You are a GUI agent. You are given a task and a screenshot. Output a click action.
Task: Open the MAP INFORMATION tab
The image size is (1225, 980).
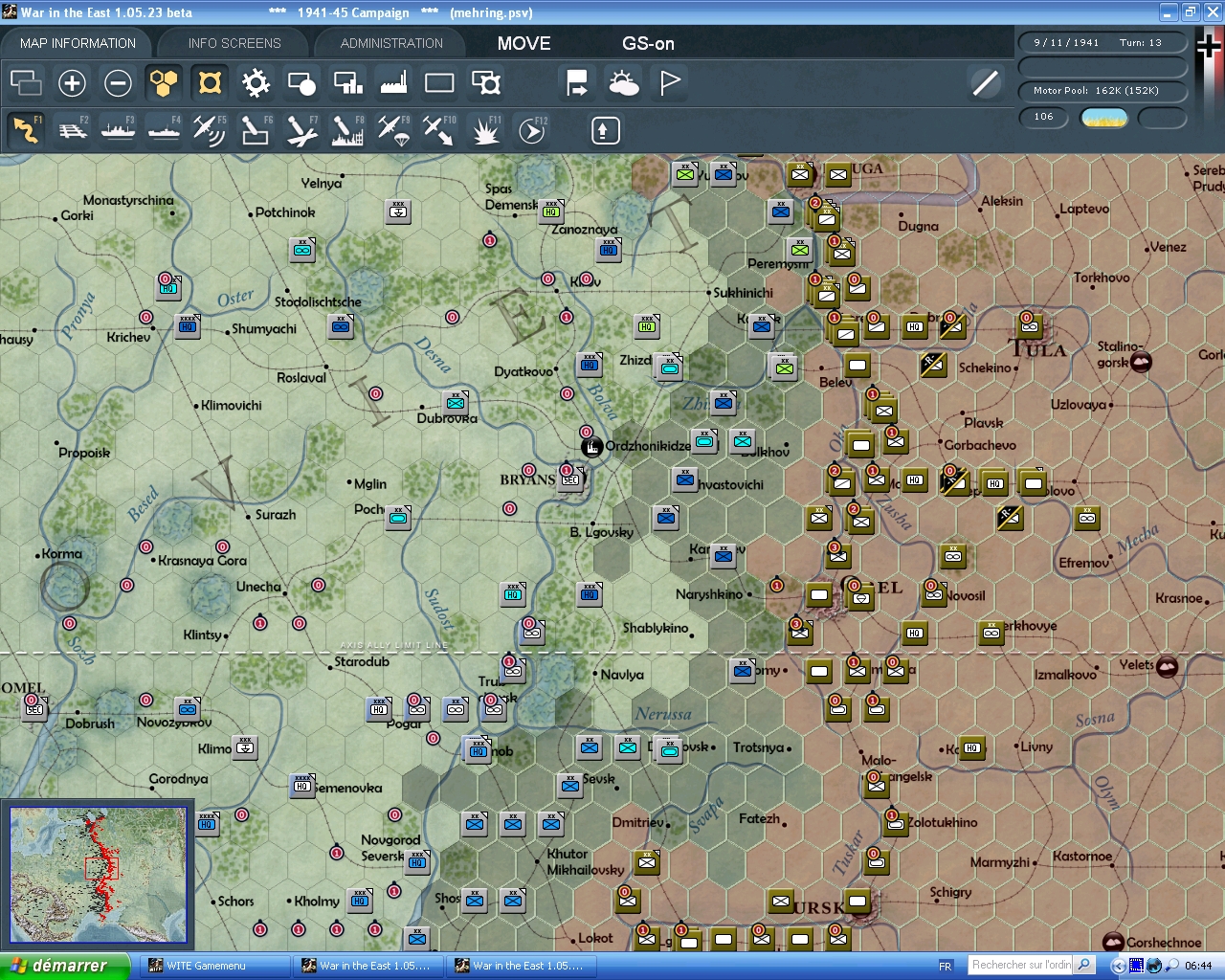[78, 43]
